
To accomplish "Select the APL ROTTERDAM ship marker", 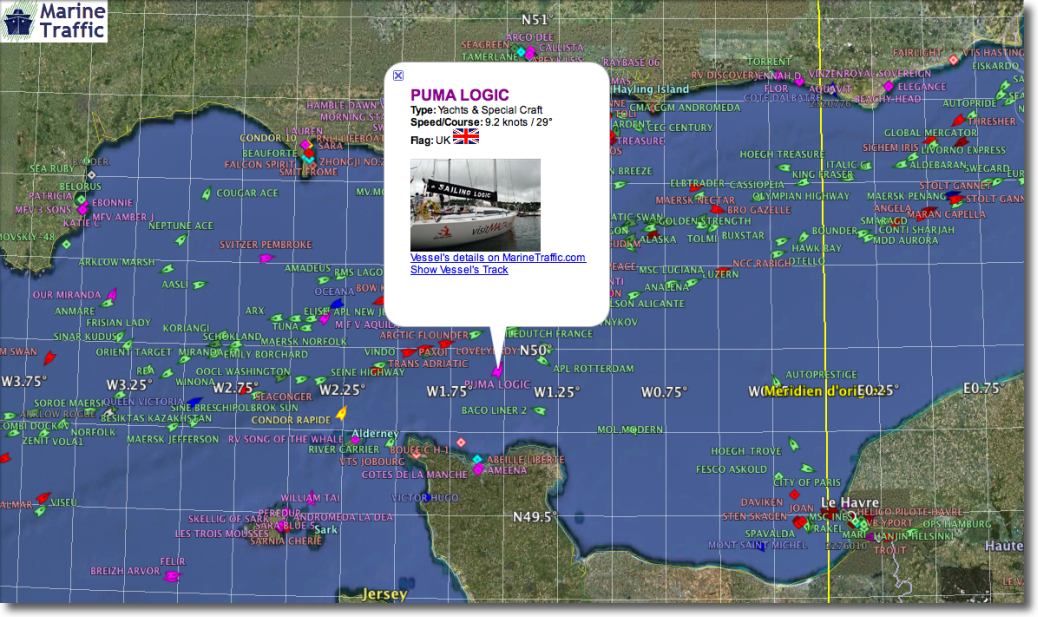I will tap(543, 361).
